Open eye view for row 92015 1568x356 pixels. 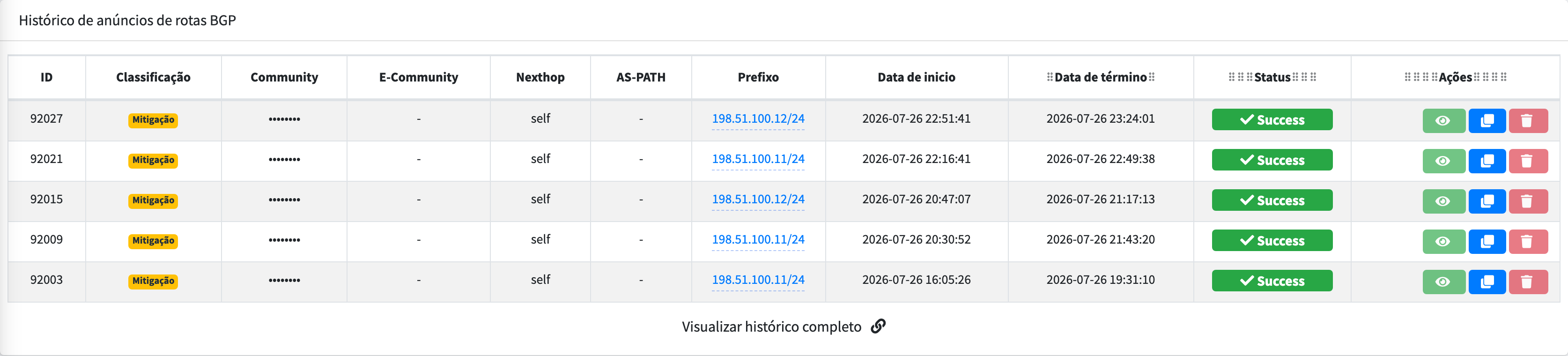pos(1443,201)
